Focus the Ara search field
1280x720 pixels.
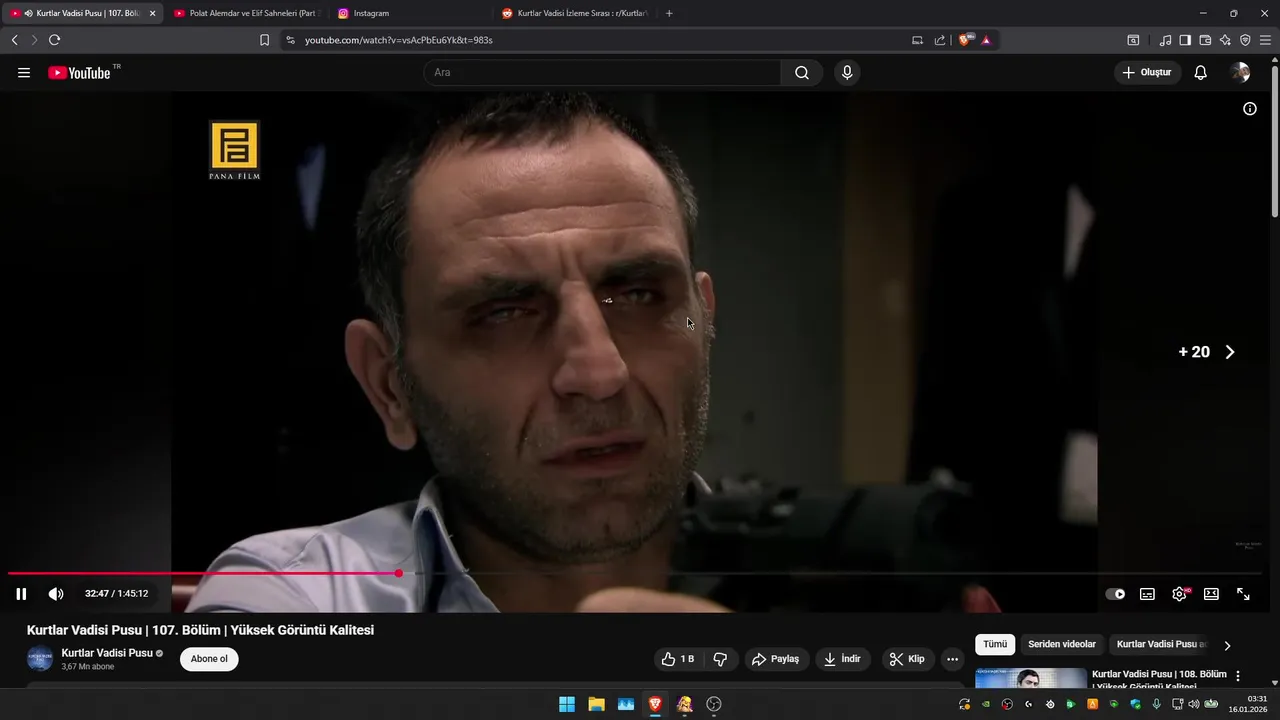602,73
